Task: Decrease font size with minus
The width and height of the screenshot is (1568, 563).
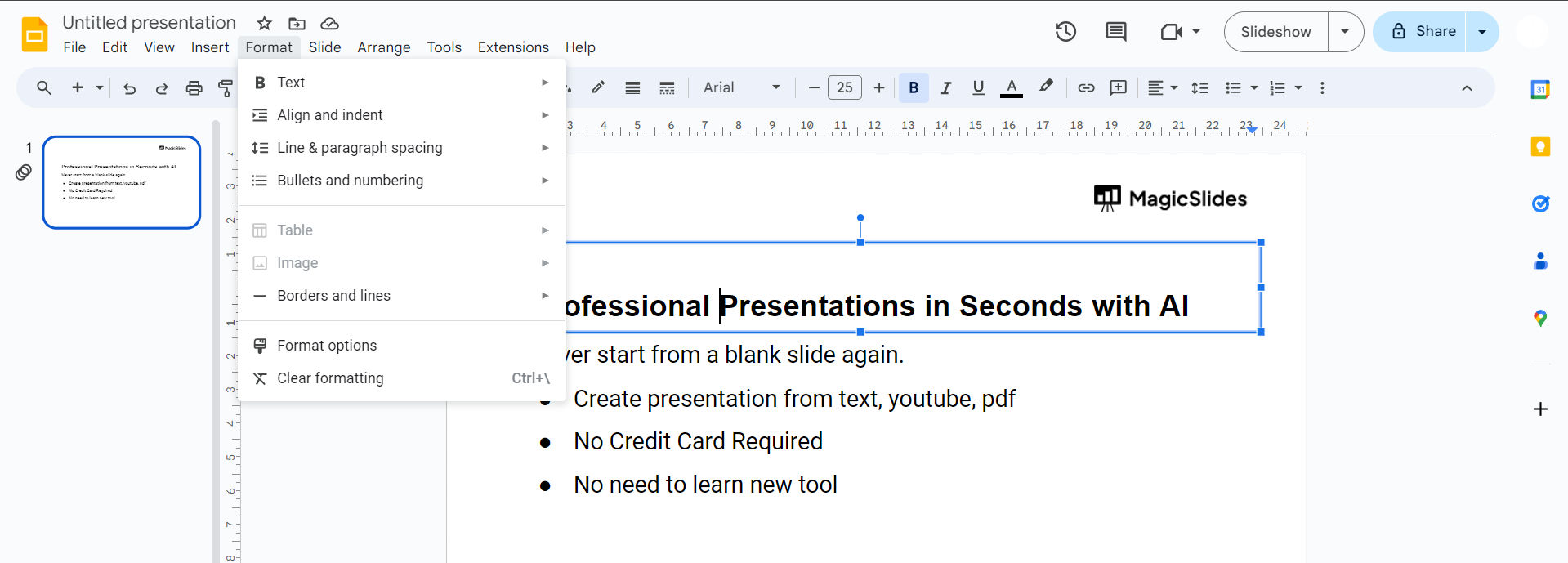Action: (814, 87)
